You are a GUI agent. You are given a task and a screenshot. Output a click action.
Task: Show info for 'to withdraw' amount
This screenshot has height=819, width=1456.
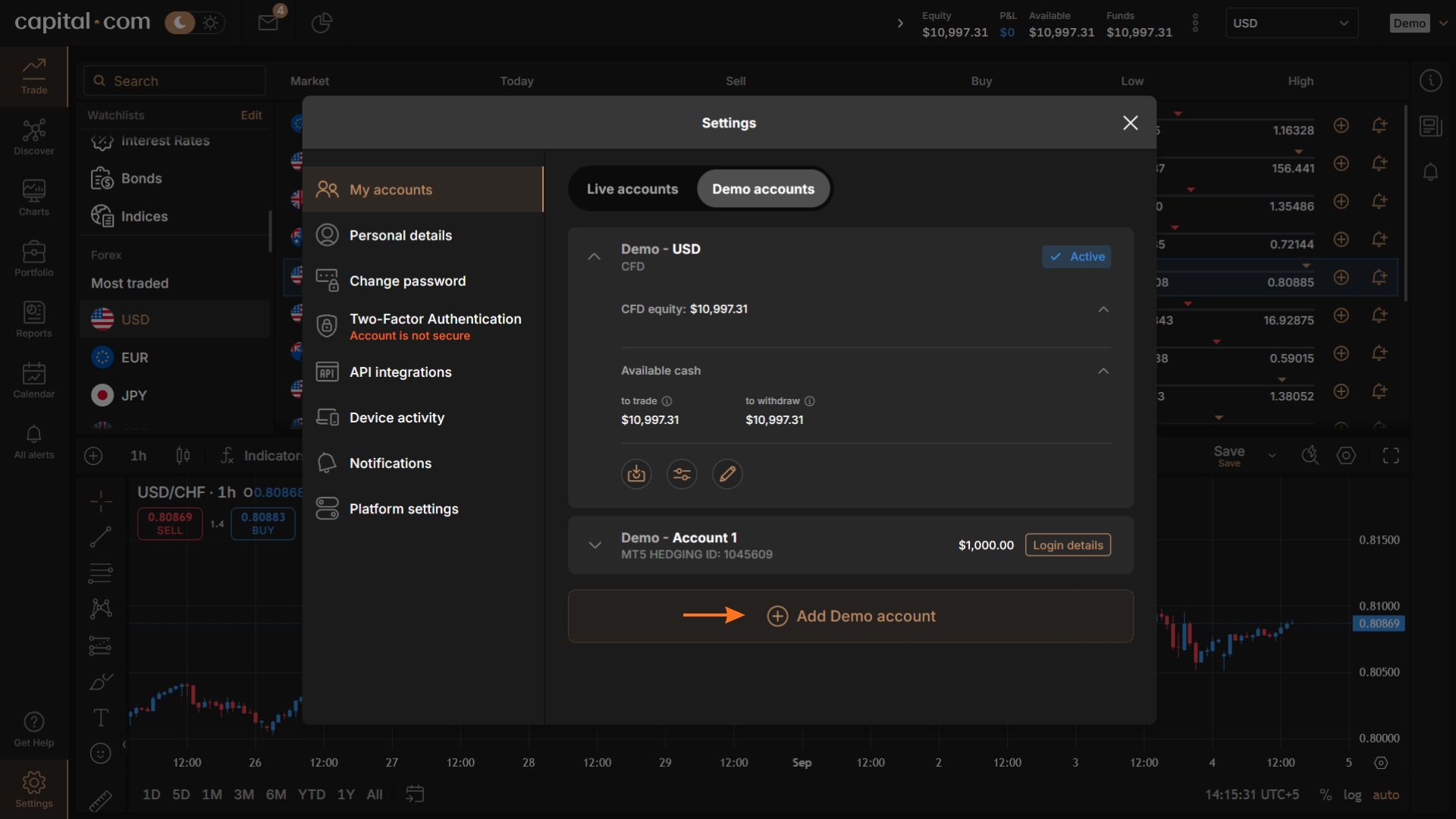809,401
